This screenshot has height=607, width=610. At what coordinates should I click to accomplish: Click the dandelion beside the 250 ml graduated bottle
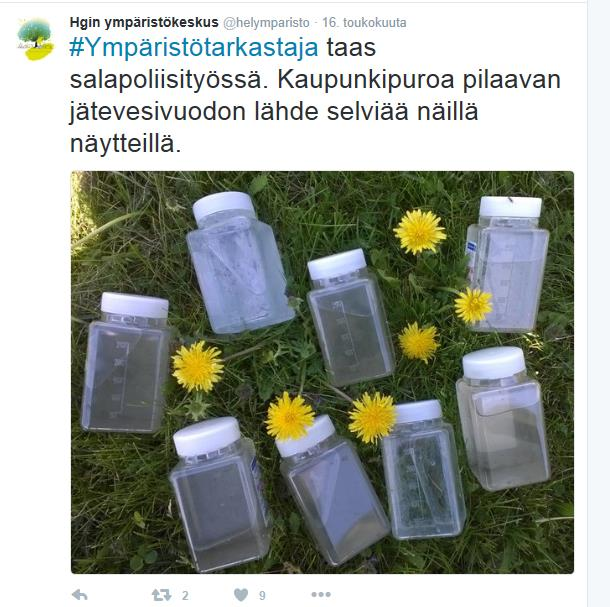click(198, 366)
